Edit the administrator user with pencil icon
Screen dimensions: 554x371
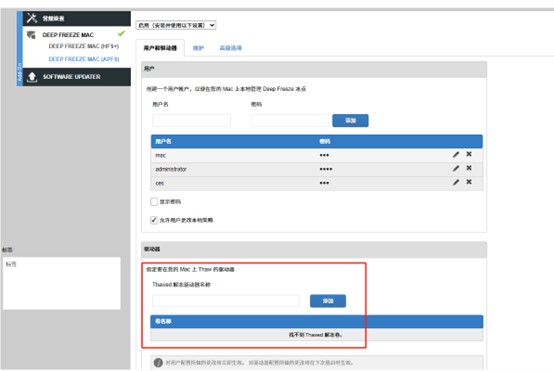tap(456, 169)
